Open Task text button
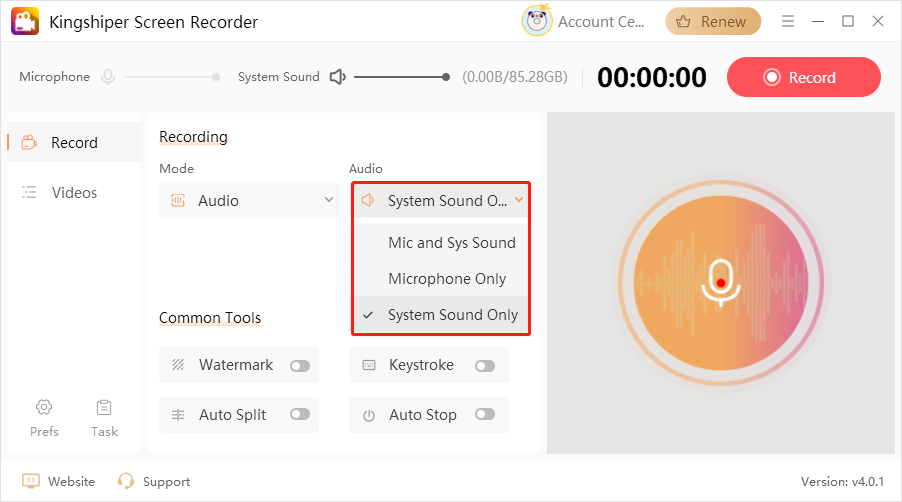 tap(104, 431)
